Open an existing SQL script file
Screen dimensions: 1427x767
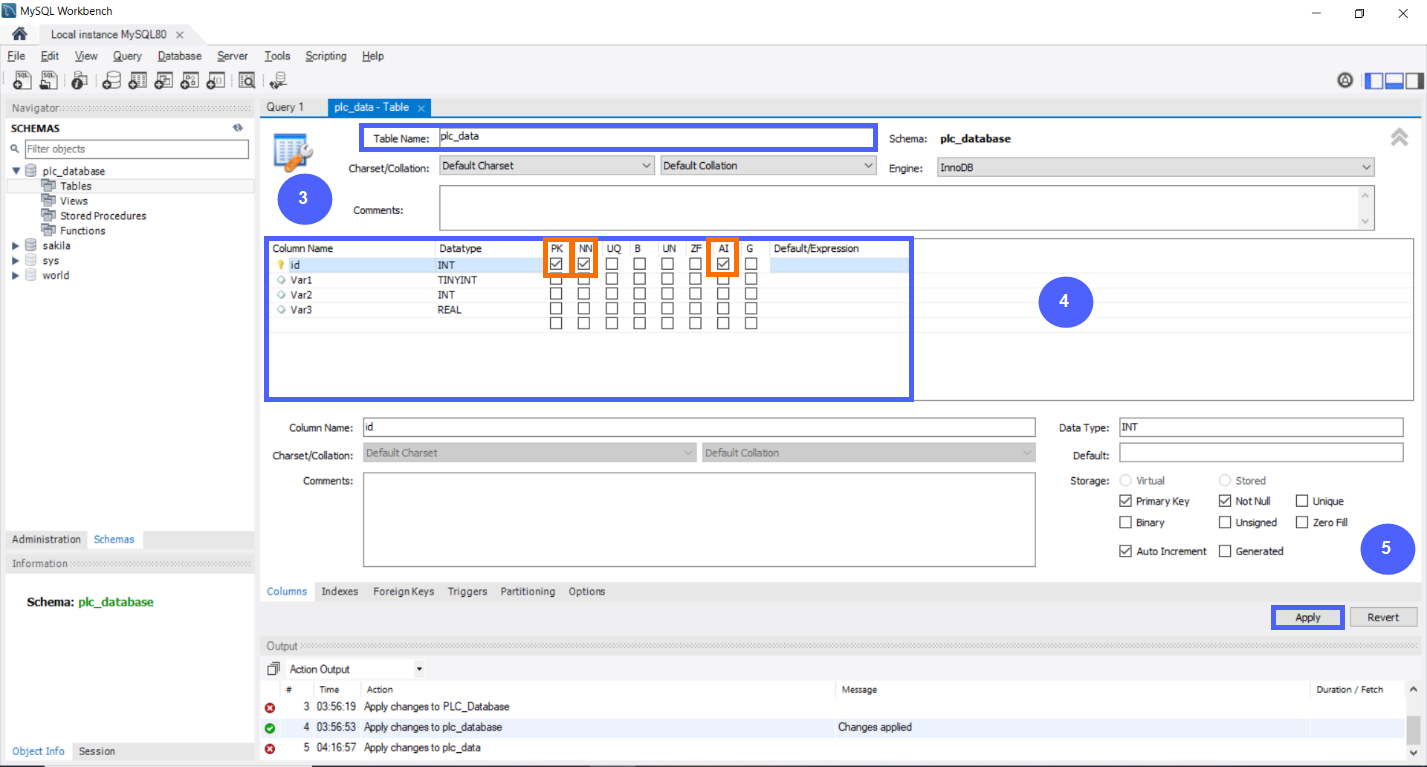47,80
